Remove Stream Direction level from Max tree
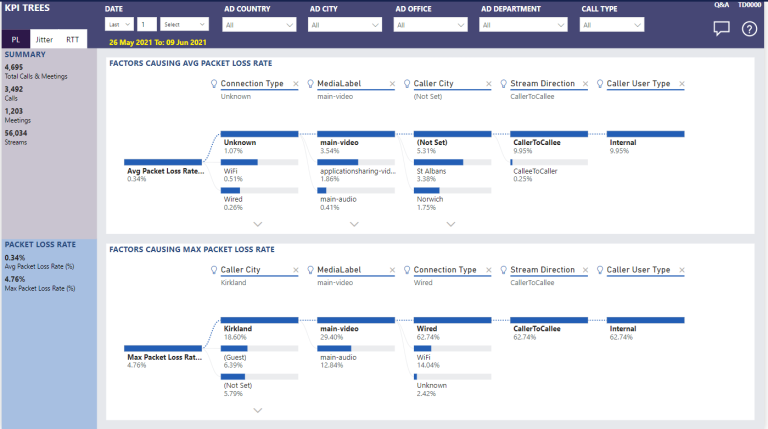This screenshot has height=429, width=768. pos(585,270)
